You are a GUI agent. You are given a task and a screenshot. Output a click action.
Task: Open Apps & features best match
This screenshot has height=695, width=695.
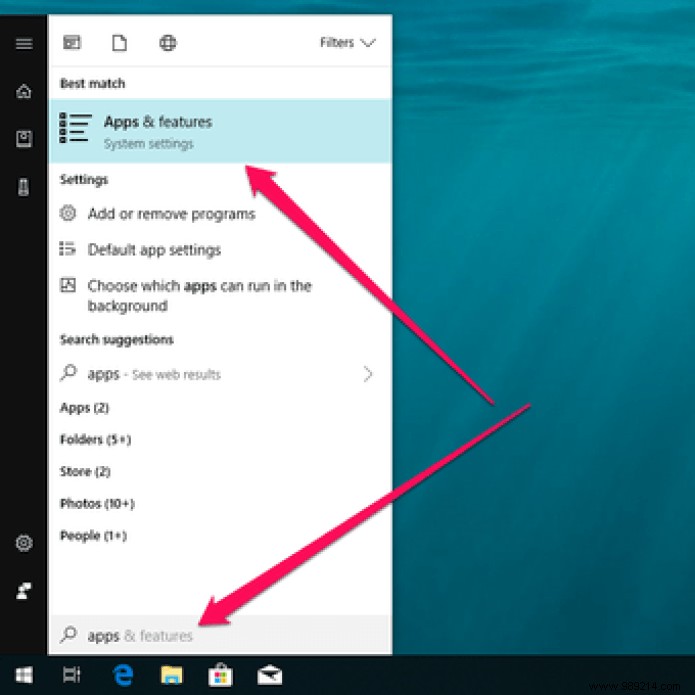click(220, 131)
